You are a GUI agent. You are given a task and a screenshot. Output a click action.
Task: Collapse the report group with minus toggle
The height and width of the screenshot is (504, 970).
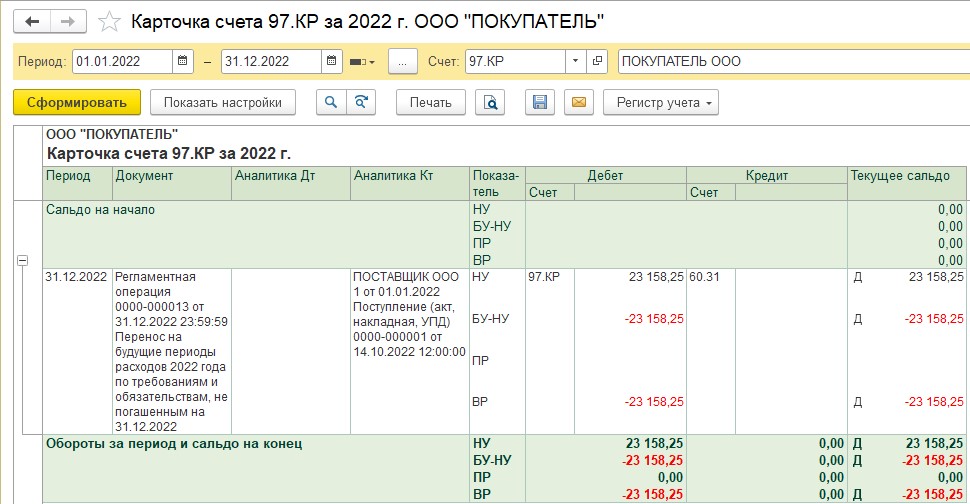22,260
